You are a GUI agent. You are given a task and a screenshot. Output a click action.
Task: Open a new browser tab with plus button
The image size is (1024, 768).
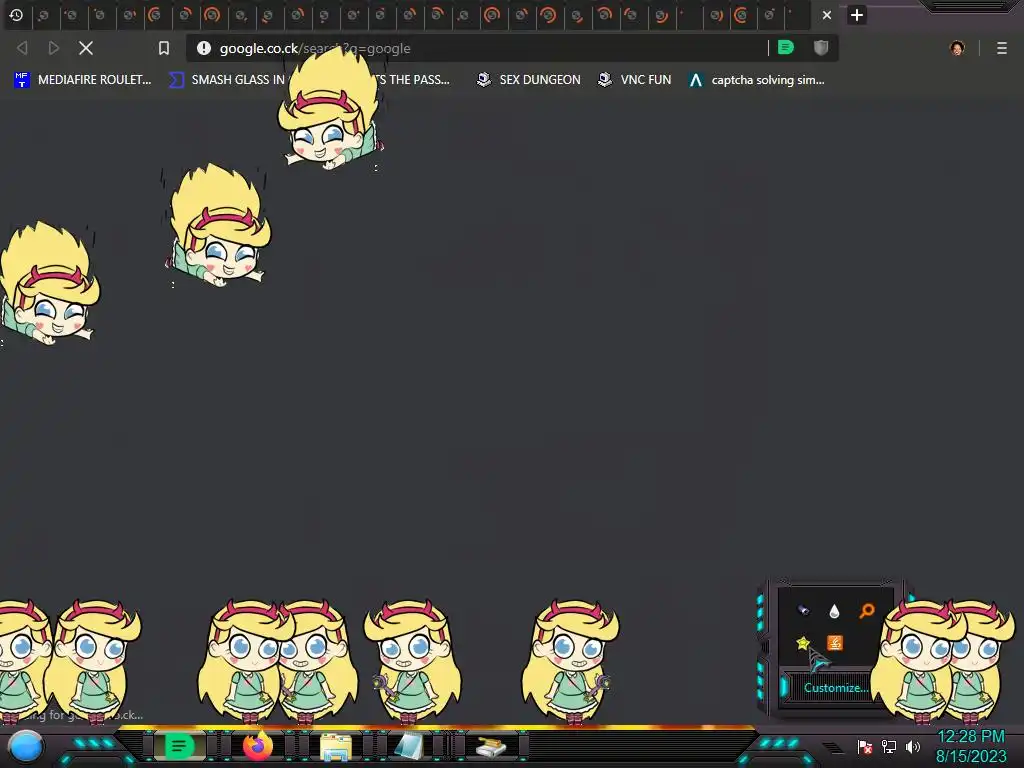(x=857, y=15)
